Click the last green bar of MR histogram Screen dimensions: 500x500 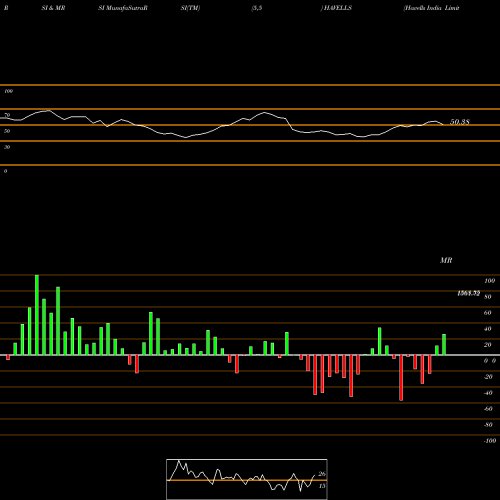[444, 345]
